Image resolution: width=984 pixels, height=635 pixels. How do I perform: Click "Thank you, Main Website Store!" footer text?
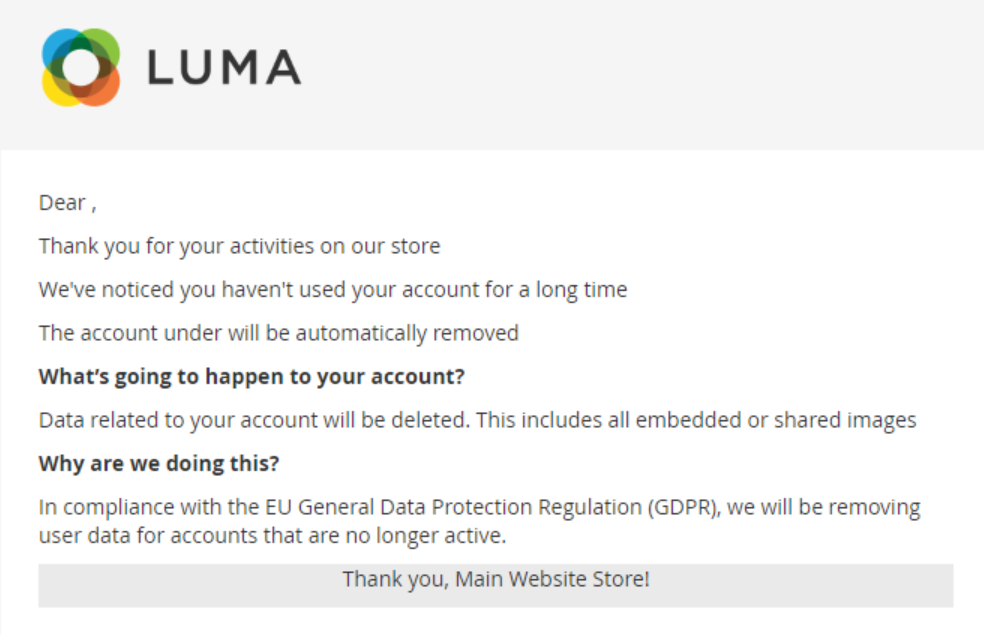(496, 579)
